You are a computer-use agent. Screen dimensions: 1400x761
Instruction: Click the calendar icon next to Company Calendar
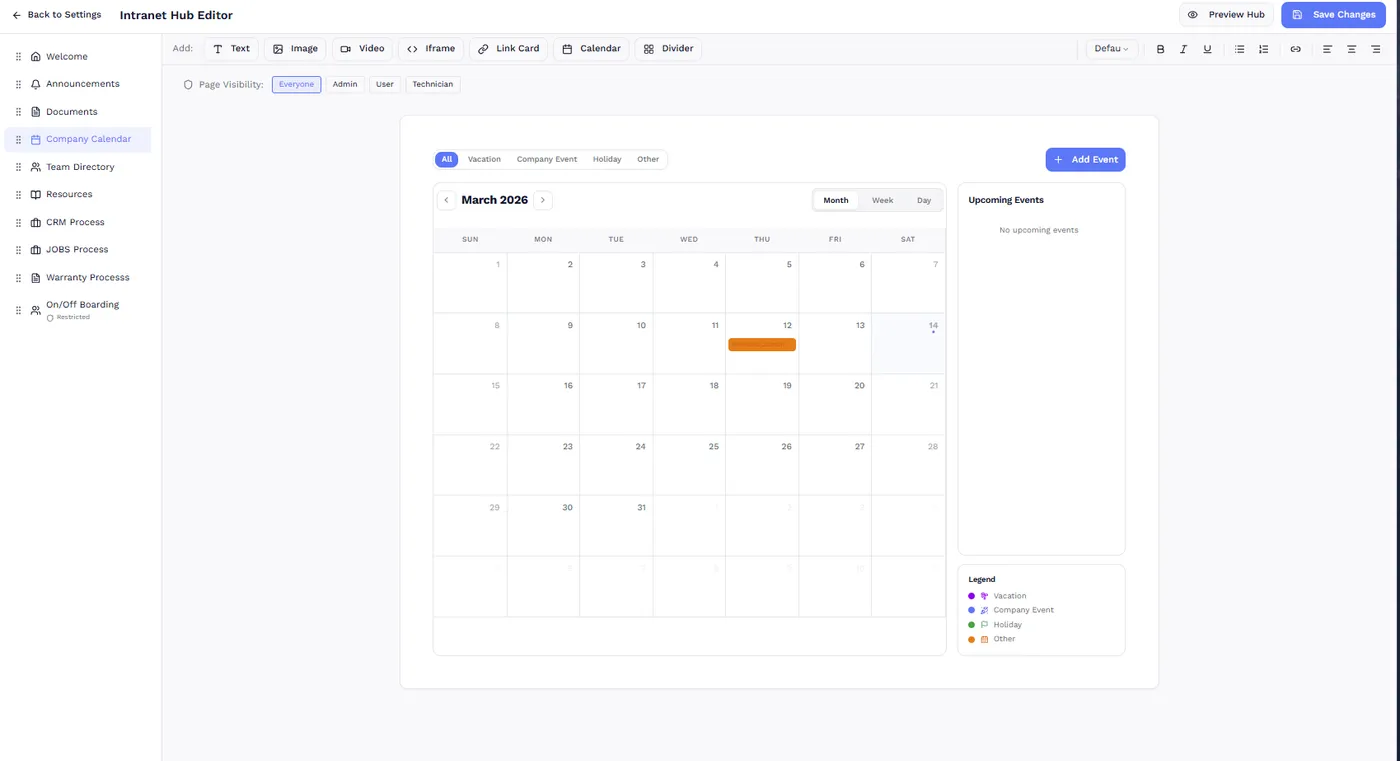point(36,140)
